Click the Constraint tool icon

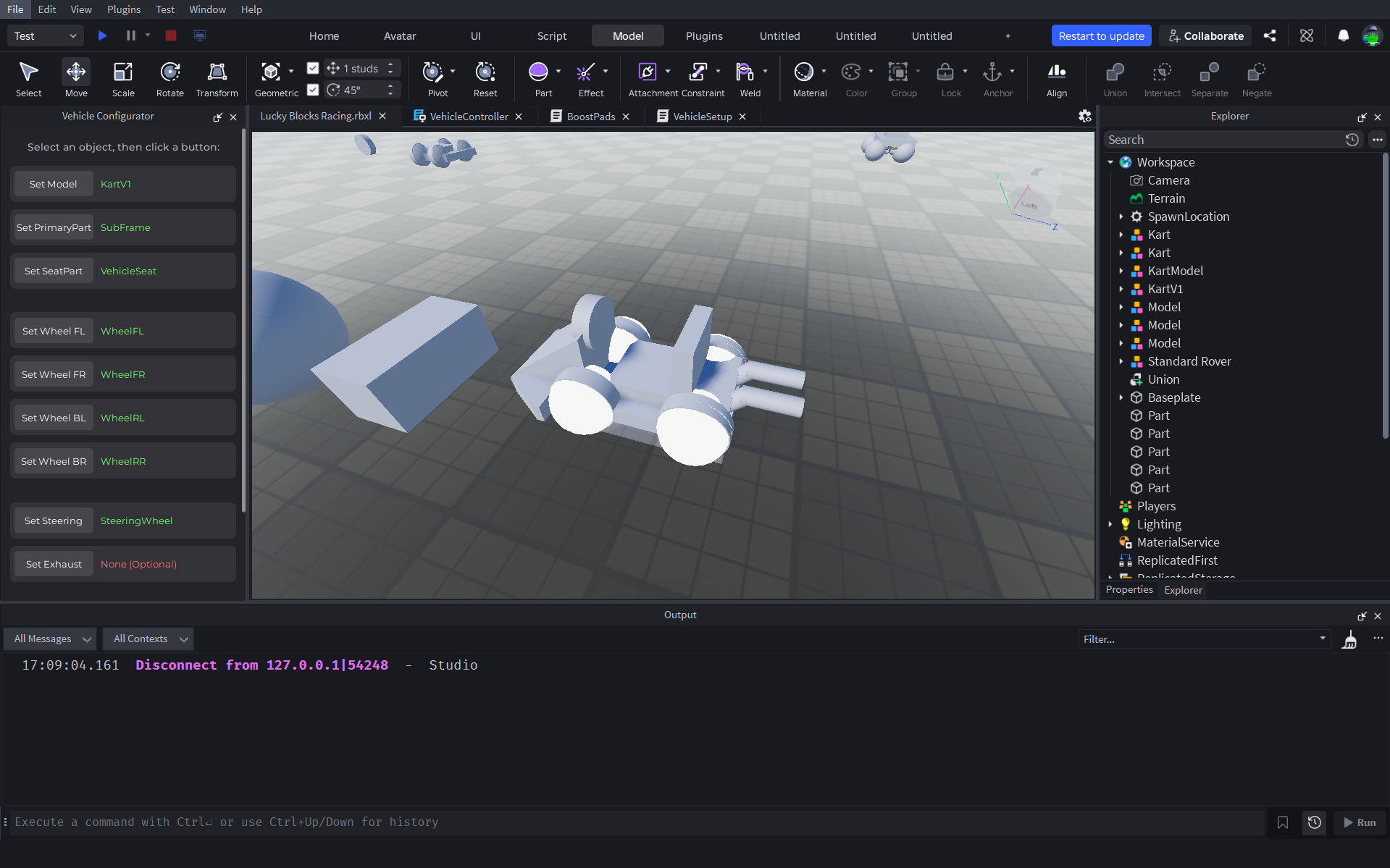pos(698,72)
